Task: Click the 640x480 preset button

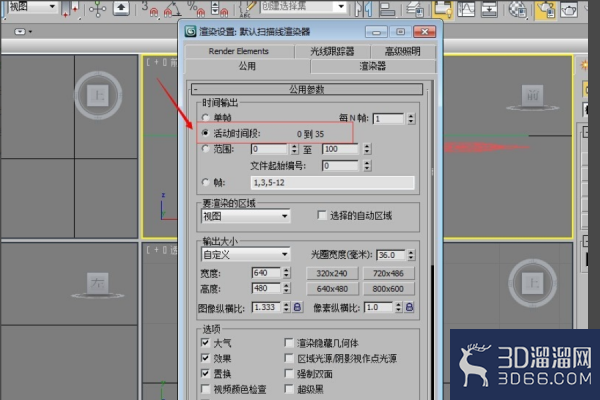Action: coord(332,289)
